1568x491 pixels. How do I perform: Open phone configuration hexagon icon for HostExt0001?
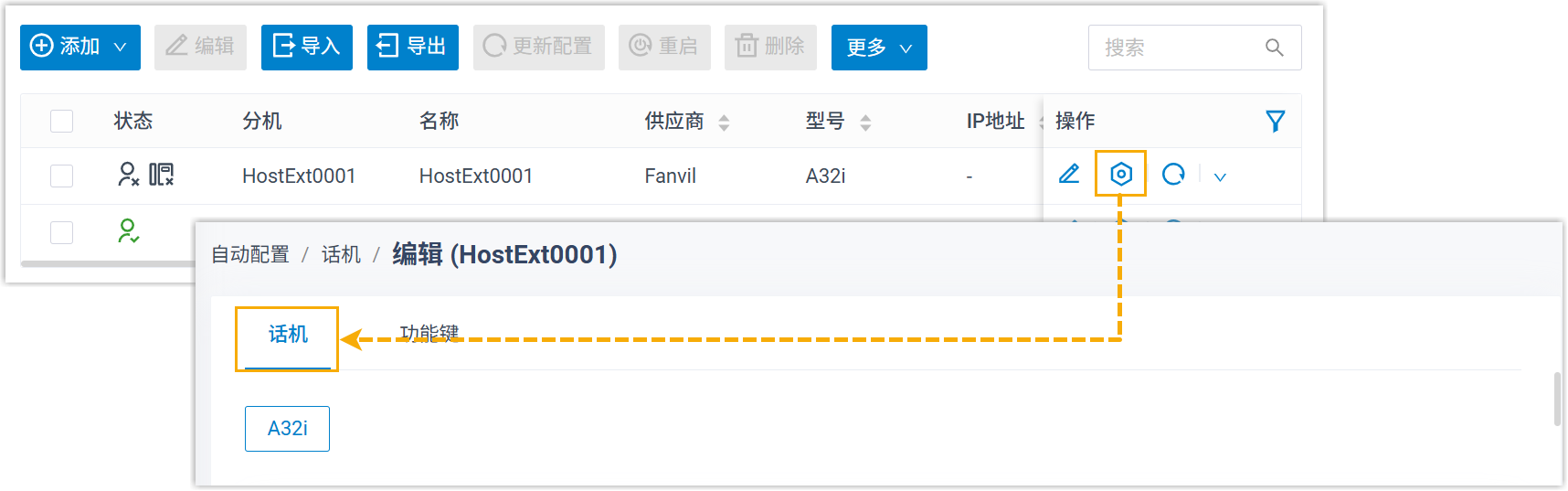pyautogui.click(x=1120, y=174)
